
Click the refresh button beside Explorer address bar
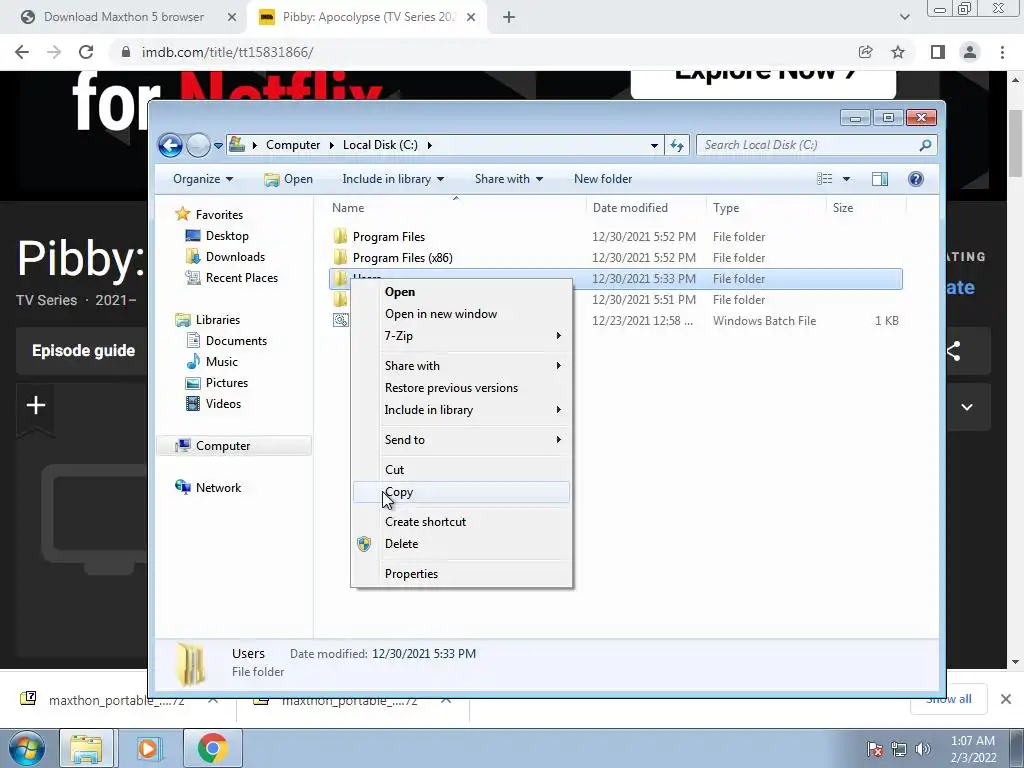click(677, 145)
